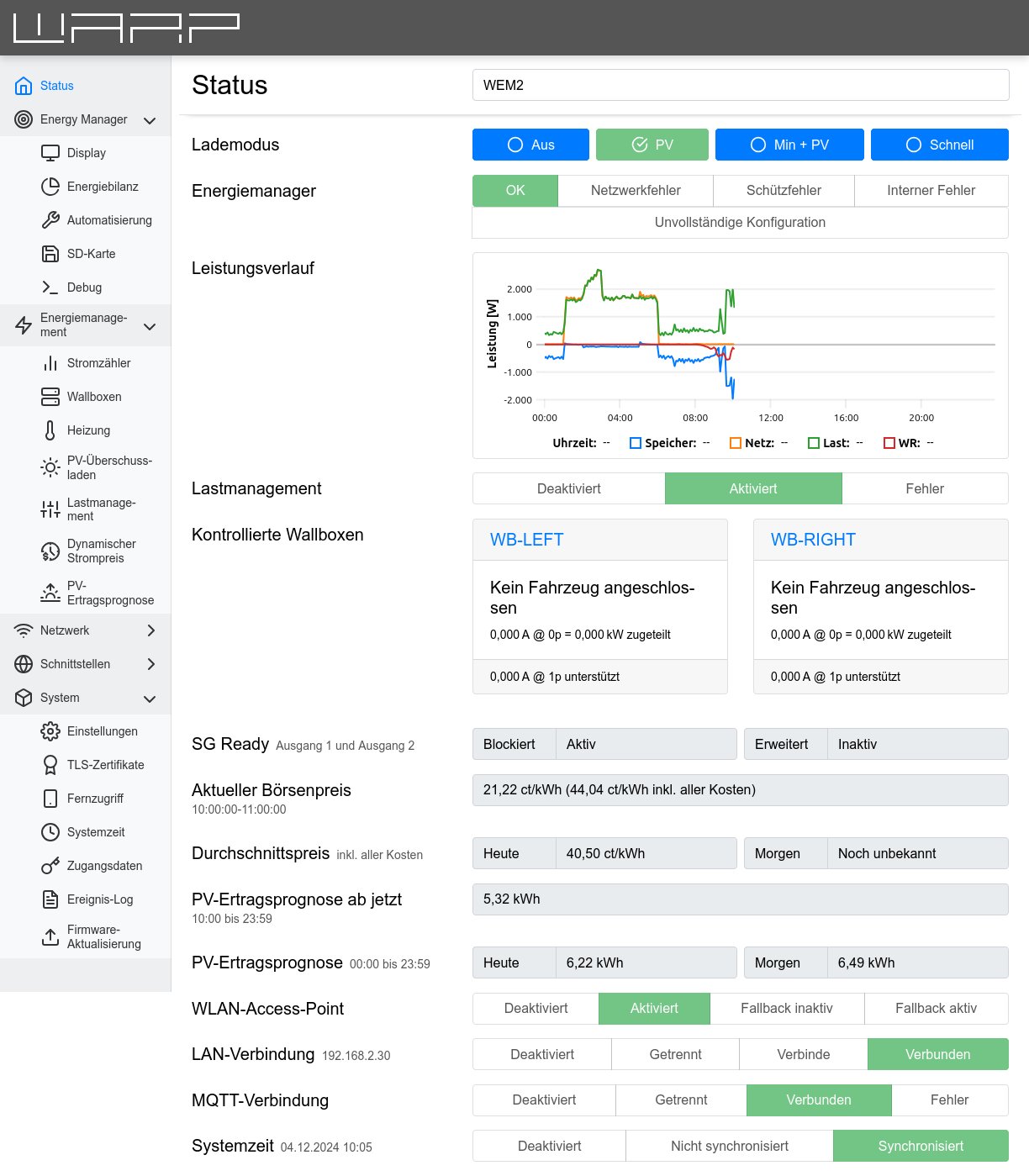Collapse the Energy Manager section
The image size is (1029, 1176).
coord(150,119)
